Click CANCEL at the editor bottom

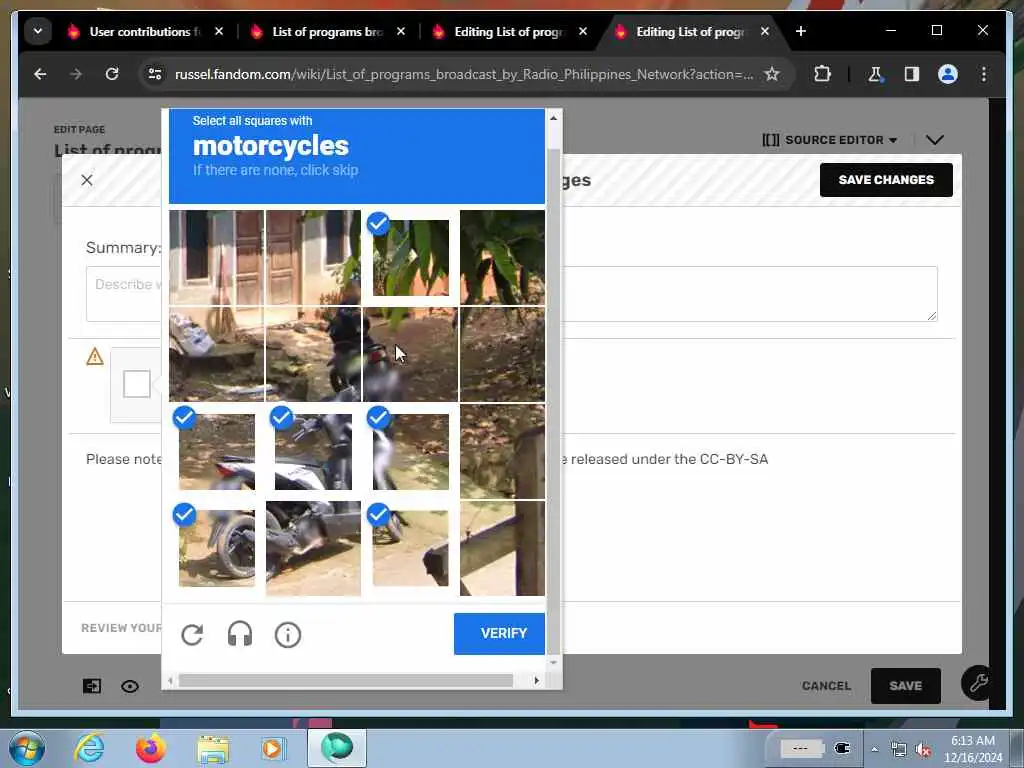[x=826, y=686]
